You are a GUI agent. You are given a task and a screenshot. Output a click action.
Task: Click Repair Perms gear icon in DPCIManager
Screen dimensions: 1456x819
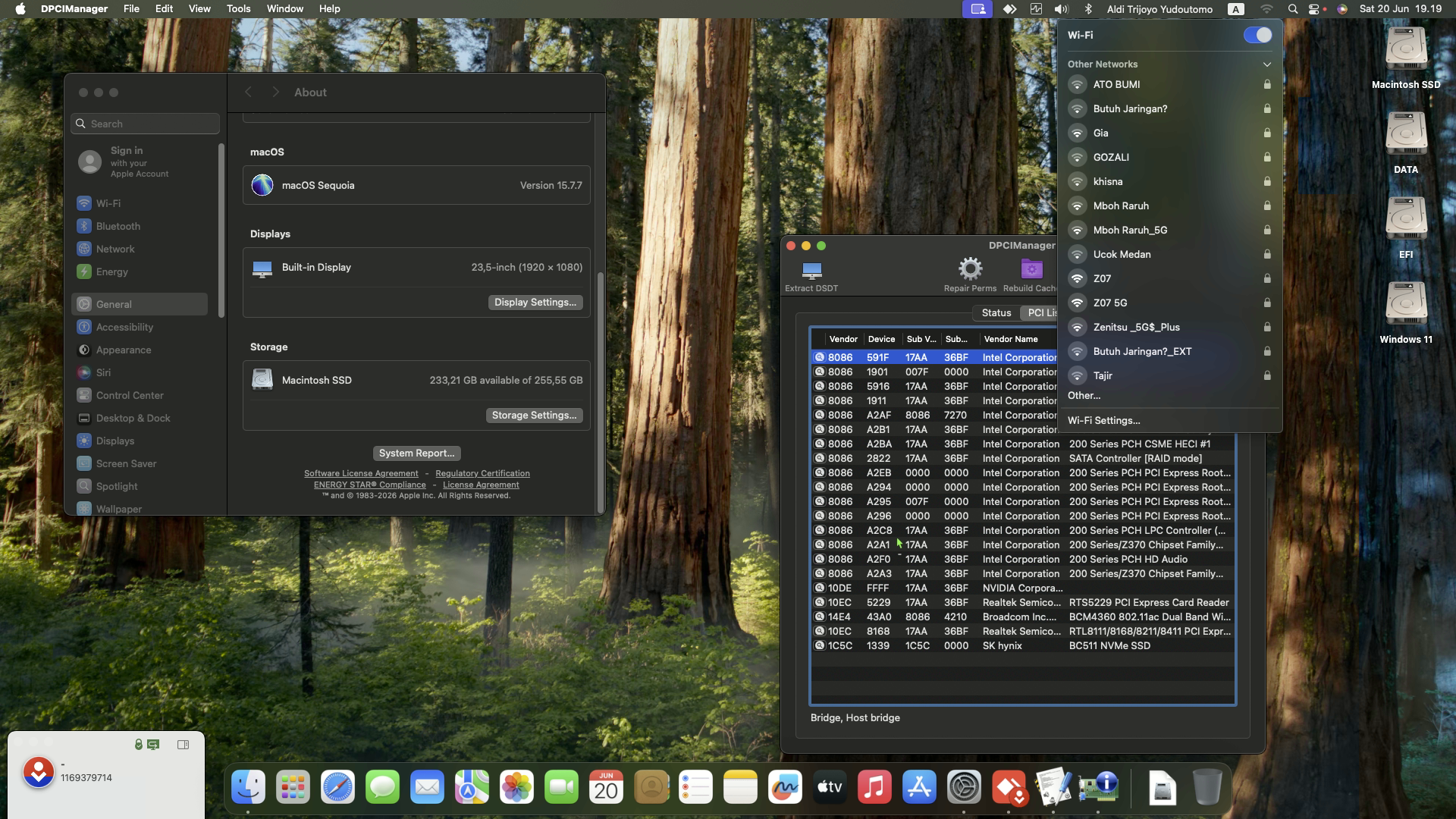point(970,268)
